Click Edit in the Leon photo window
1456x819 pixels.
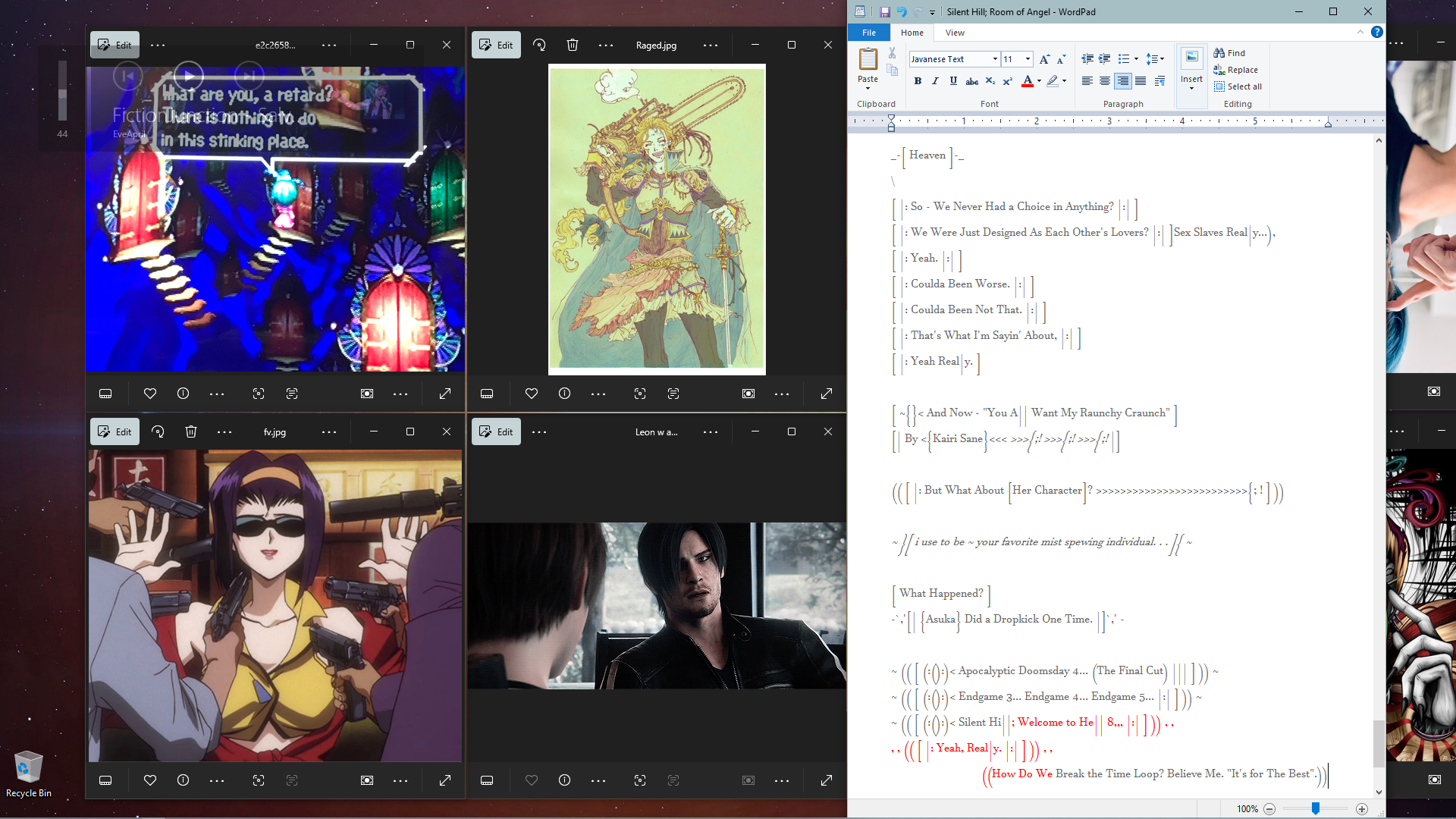tap(496, 432)
